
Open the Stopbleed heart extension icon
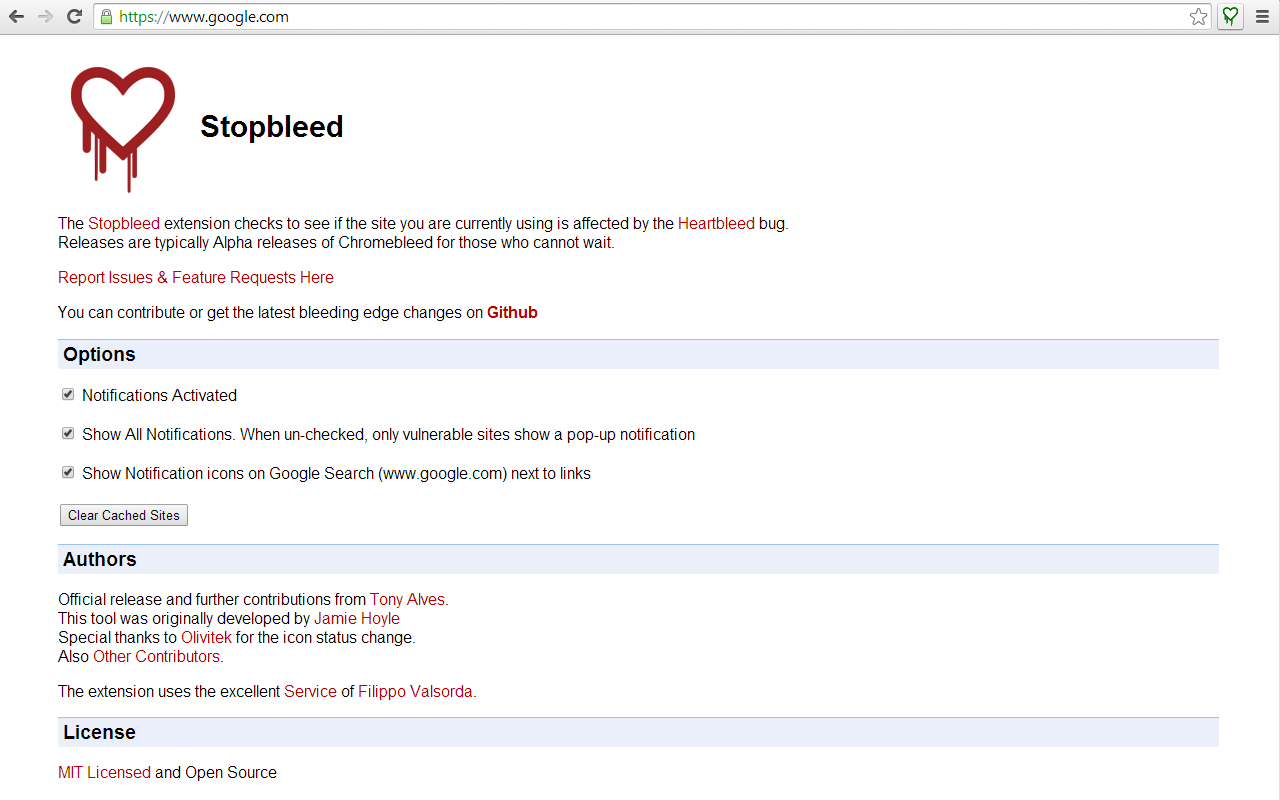1231,16
